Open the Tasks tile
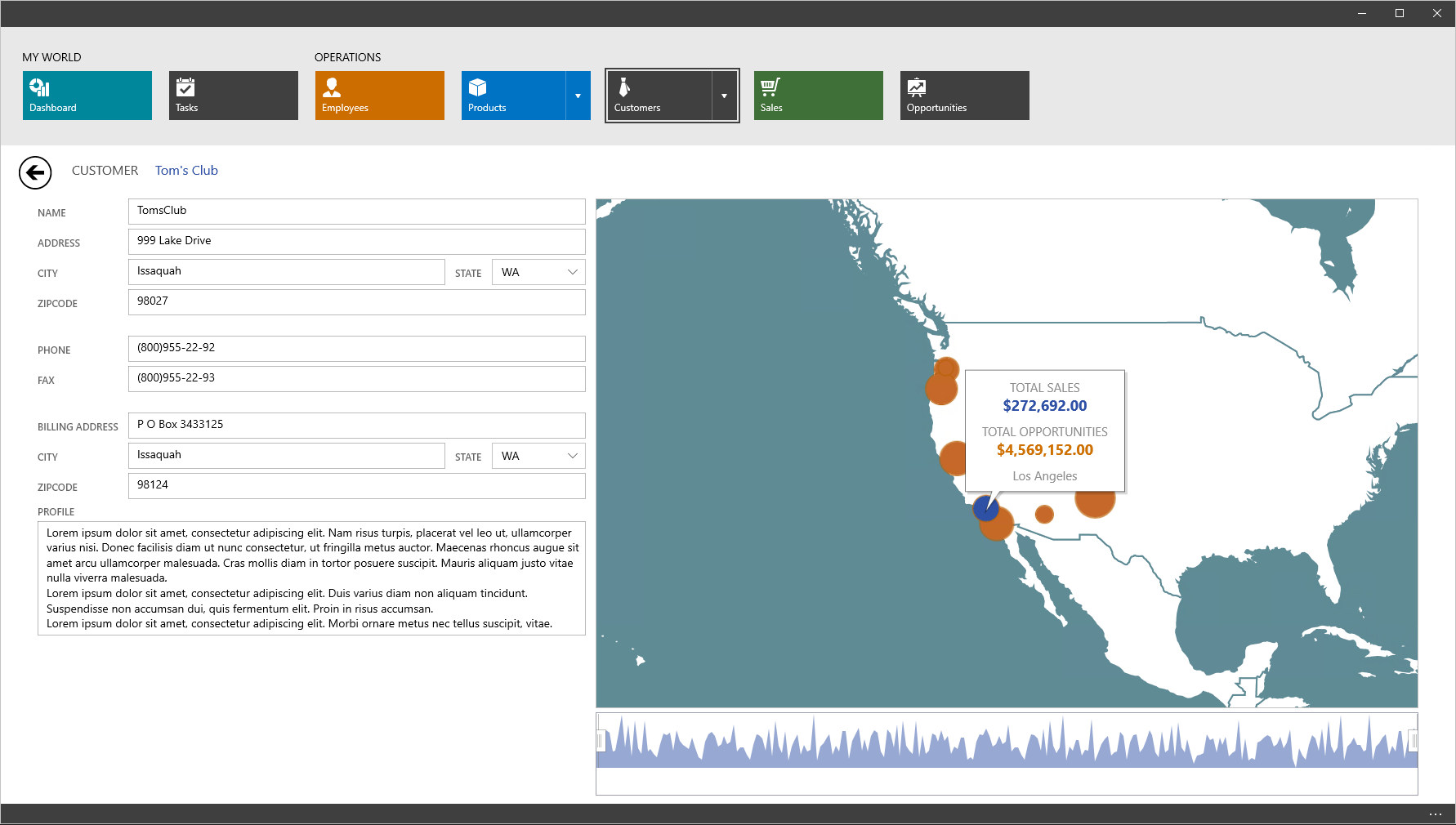 pos(233,96)
